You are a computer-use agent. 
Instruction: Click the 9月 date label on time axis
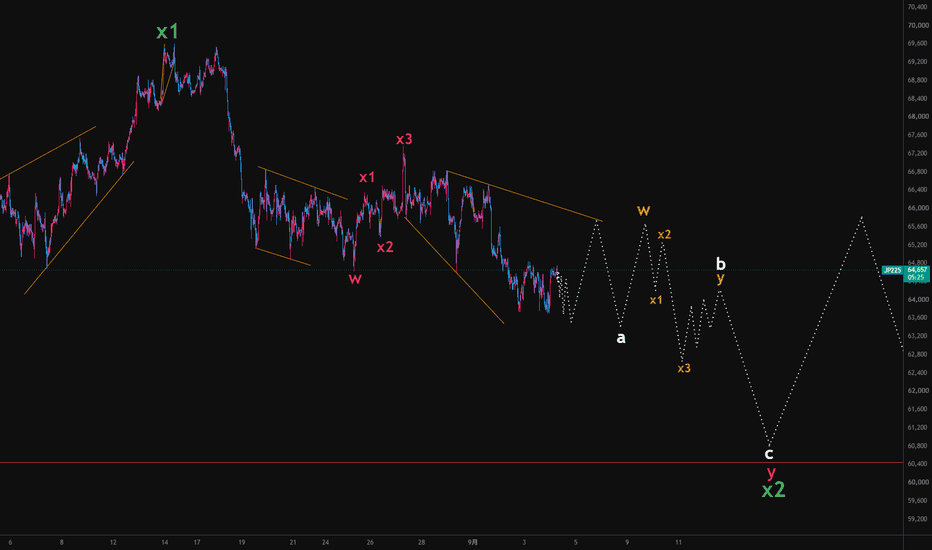[x=473, y=542]
